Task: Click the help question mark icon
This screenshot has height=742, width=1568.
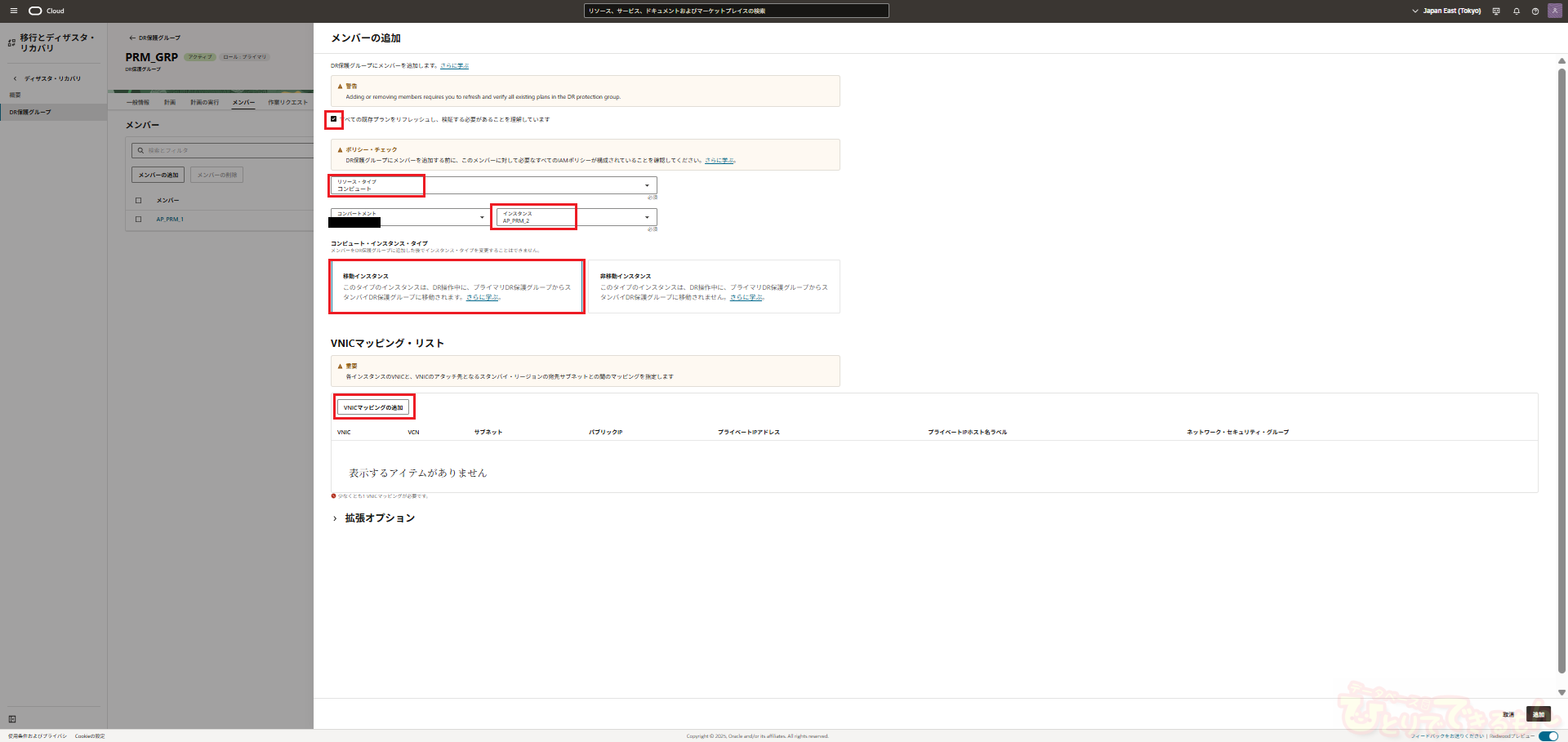Action: pos(1535,11)
